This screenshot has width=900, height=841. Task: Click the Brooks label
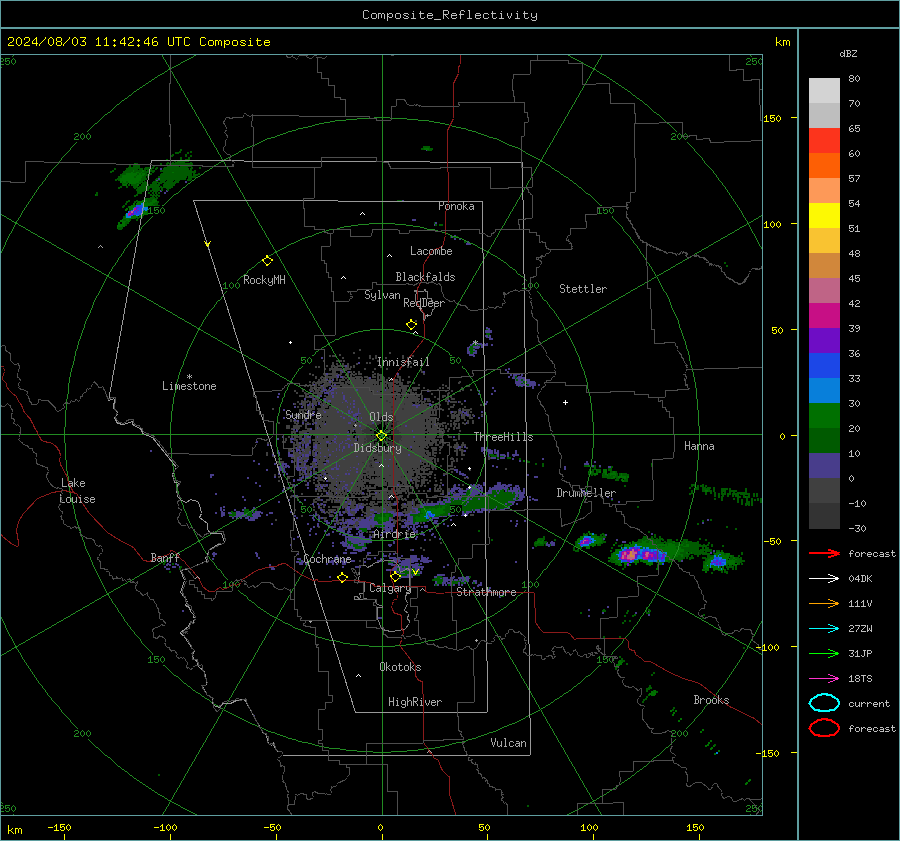(x=711, y=700)
